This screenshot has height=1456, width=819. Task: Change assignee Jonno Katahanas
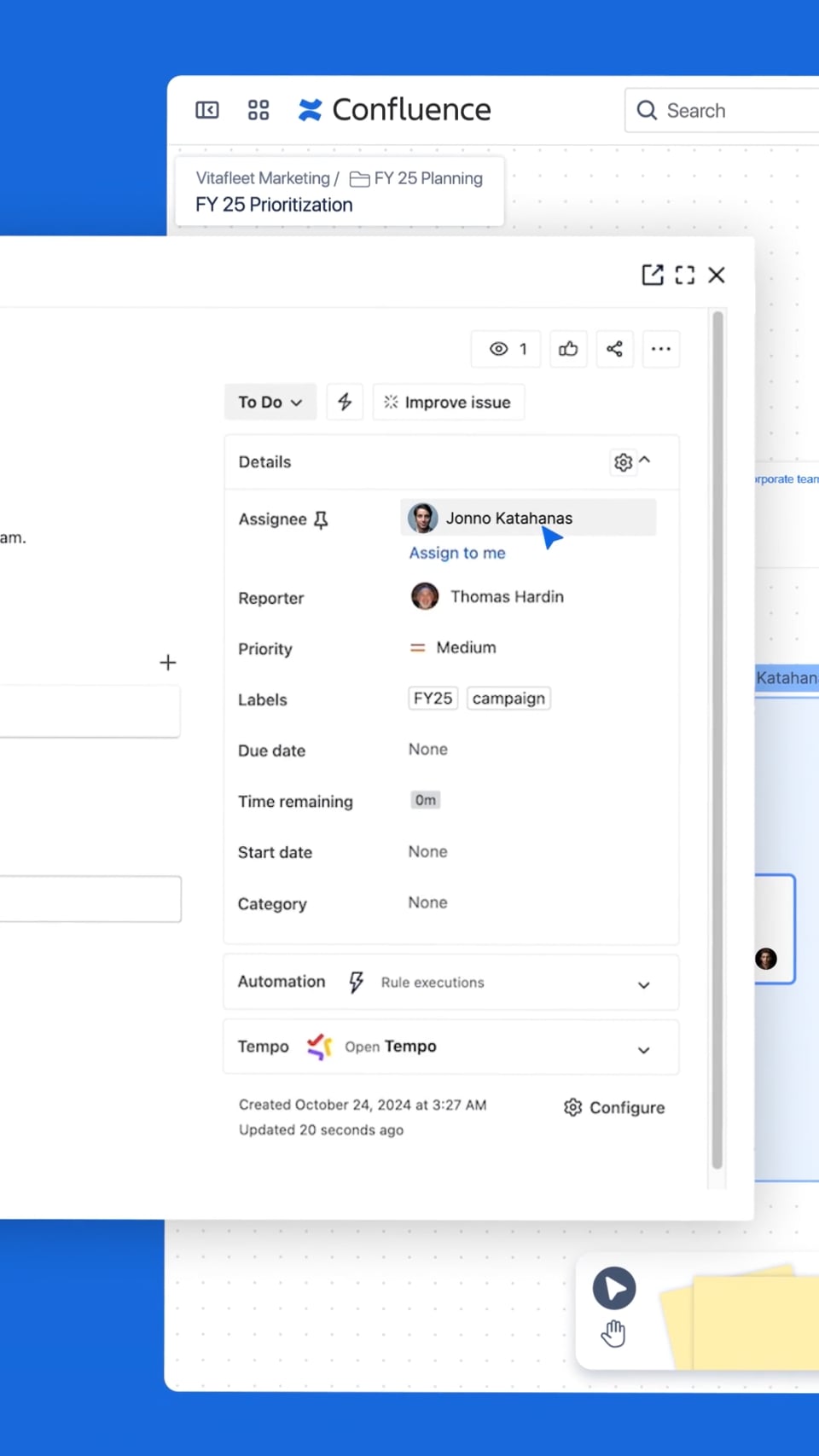pos(528,518)
